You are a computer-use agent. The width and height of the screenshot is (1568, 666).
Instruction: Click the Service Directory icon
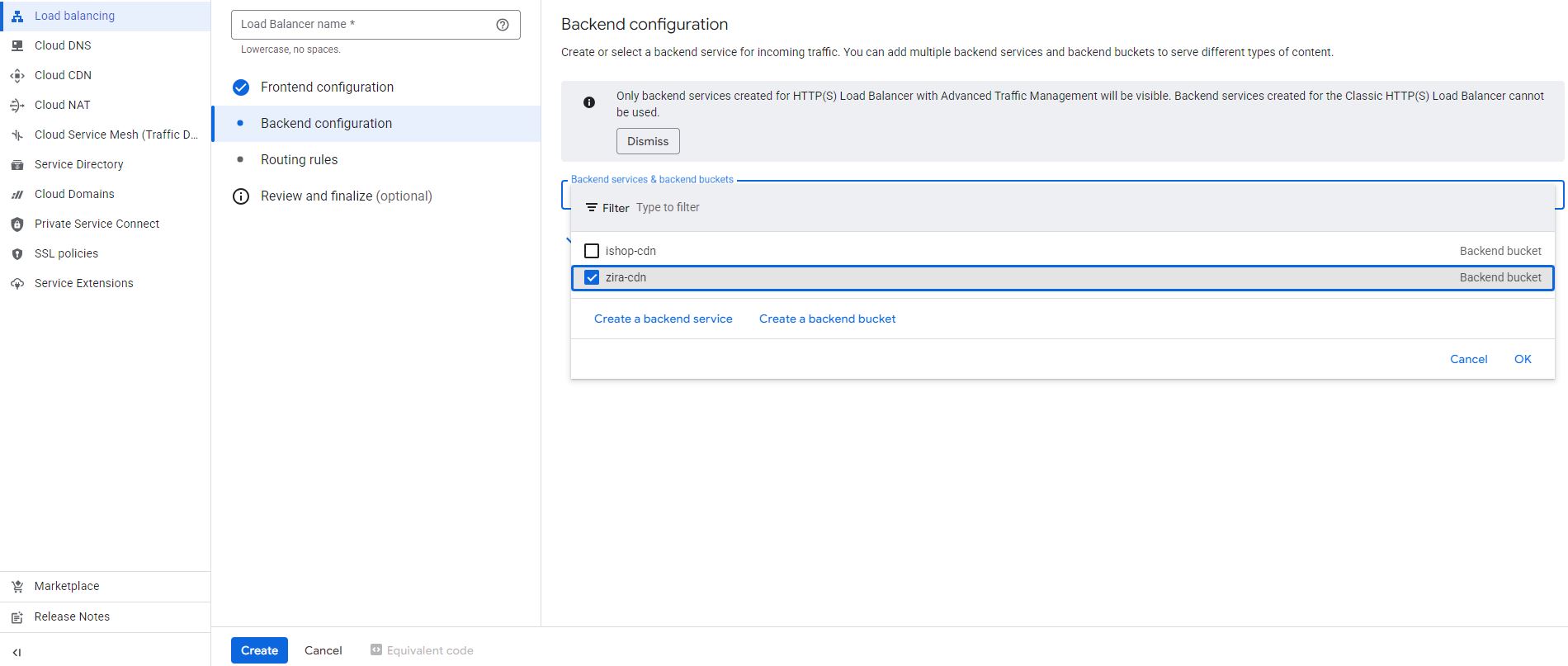(x=17, y=164)
